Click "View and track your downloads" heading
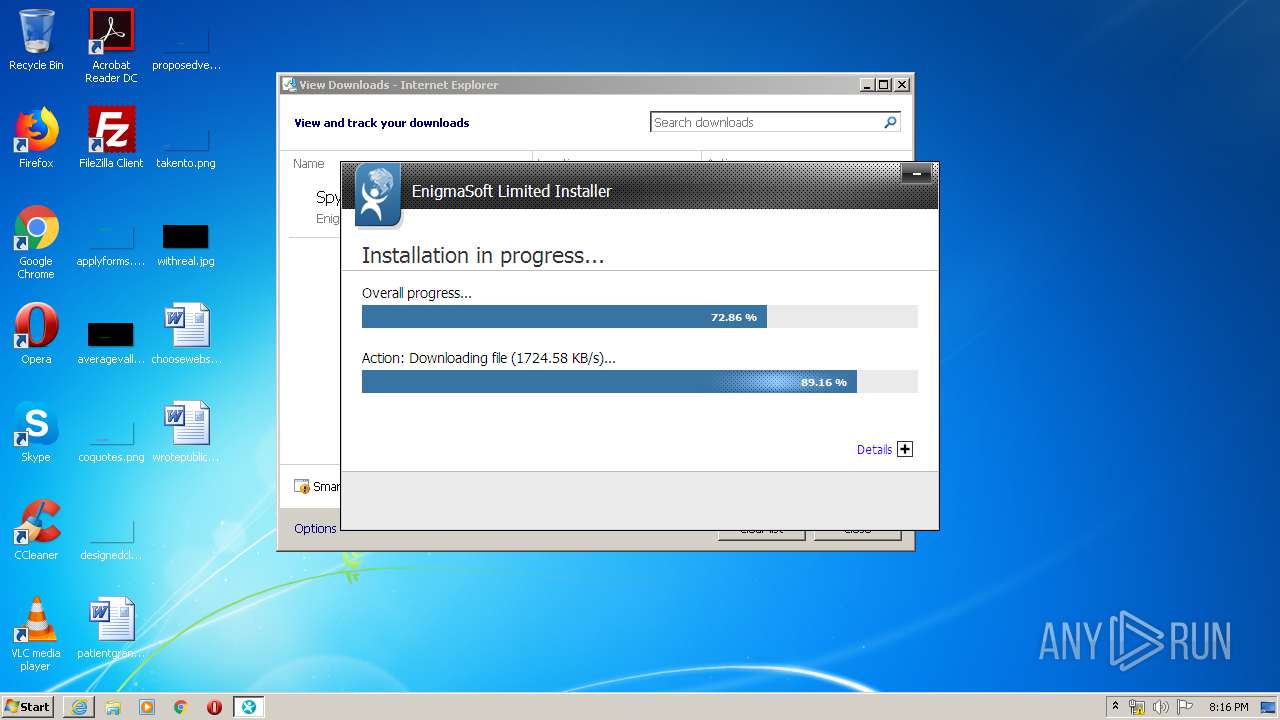The image size is (1280, 720). (x=381, y=123)
